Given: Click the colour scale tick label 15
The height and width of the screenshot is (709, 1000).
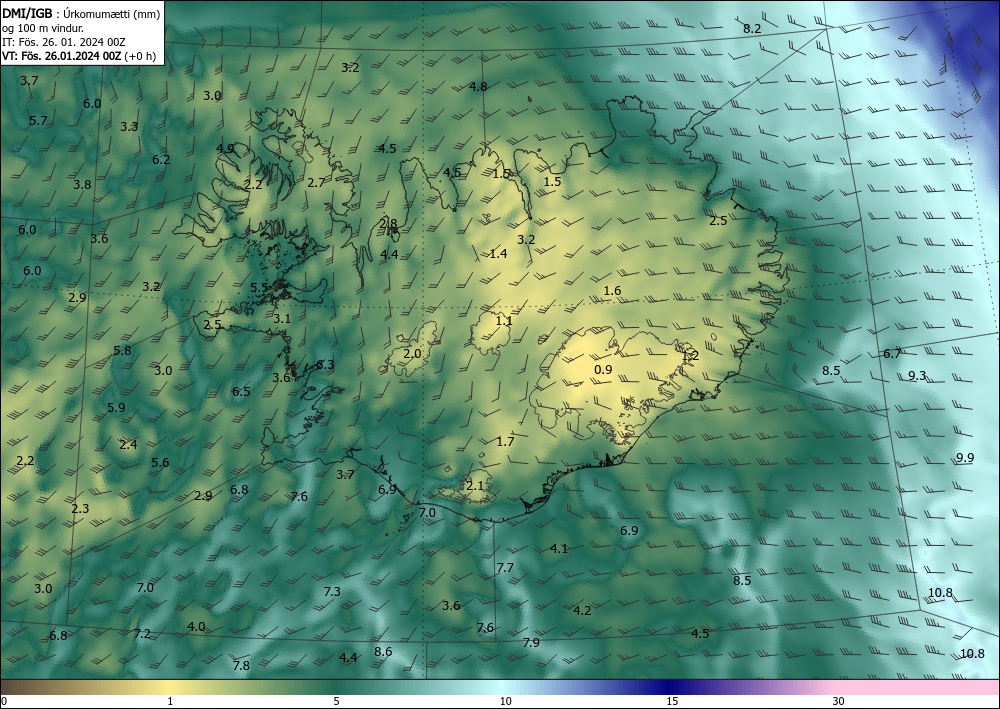Looking at the screenshot, I should point(672,701).
